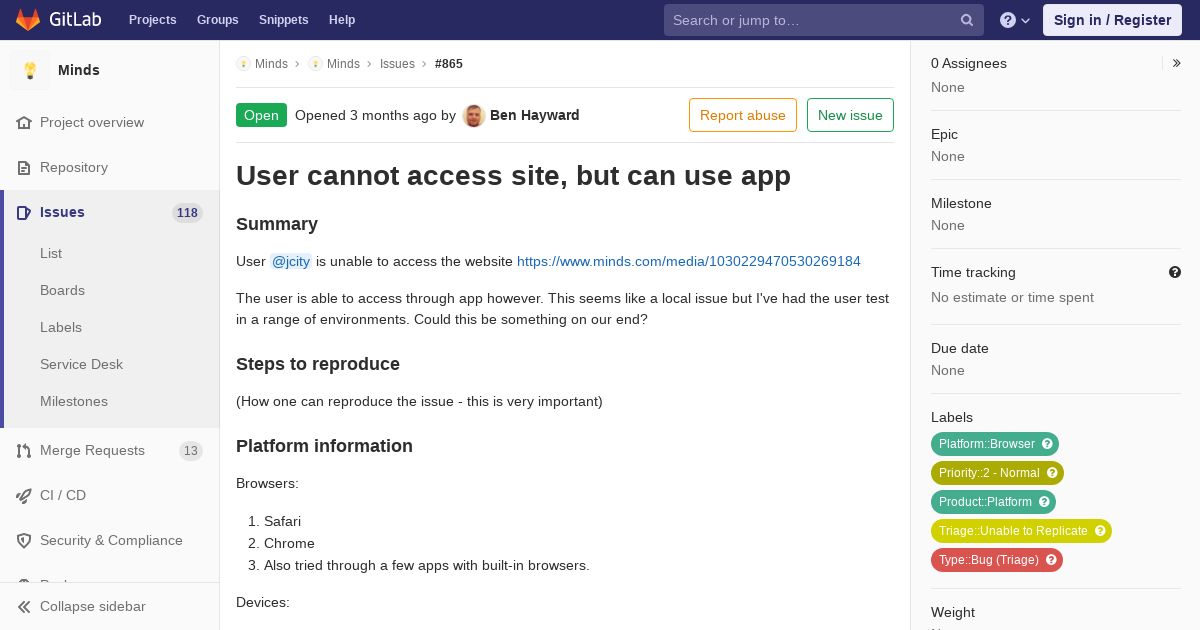Image resolution: width=1200 pixels, height=630 pixels.
Task: Click the New issue button
Action: coord(850,115)
